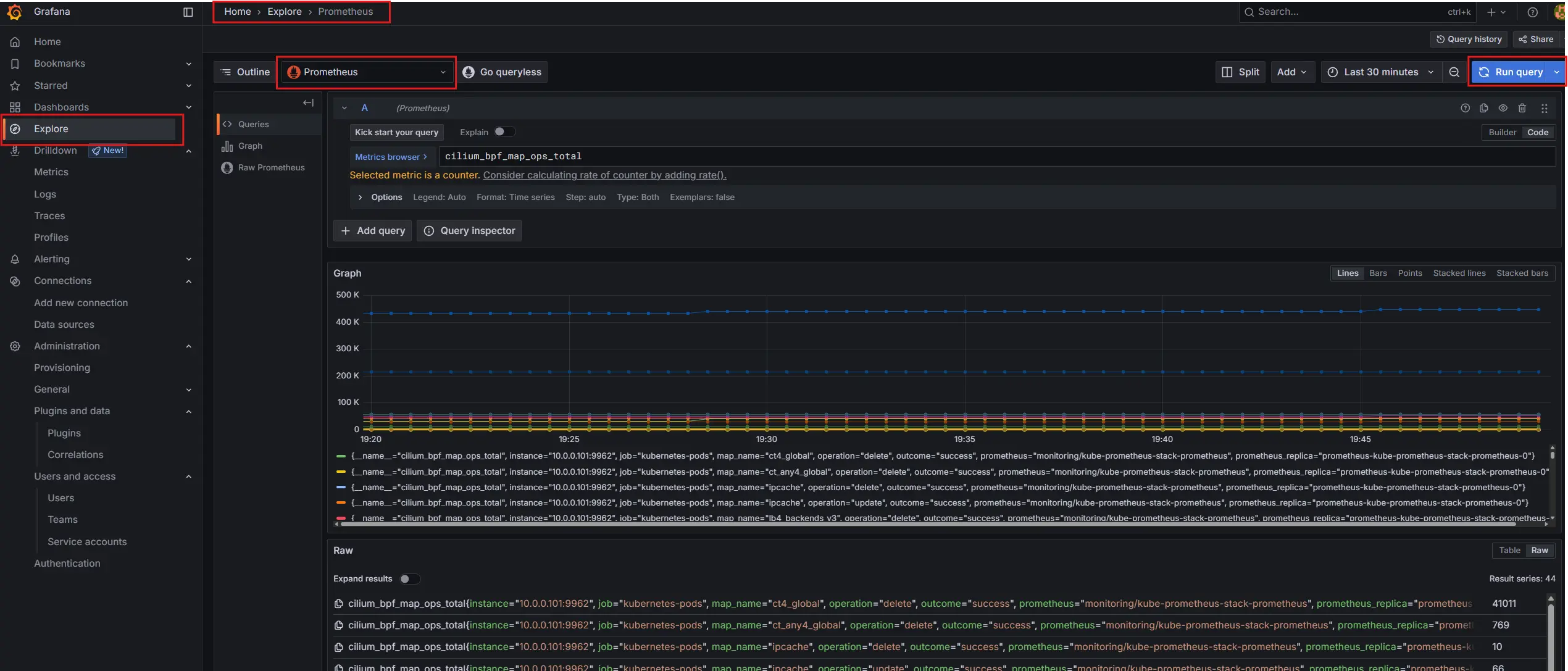Open Plugins under Plugins and data
This screenshot has width=1568, height=671.
[x=64, y=433]
